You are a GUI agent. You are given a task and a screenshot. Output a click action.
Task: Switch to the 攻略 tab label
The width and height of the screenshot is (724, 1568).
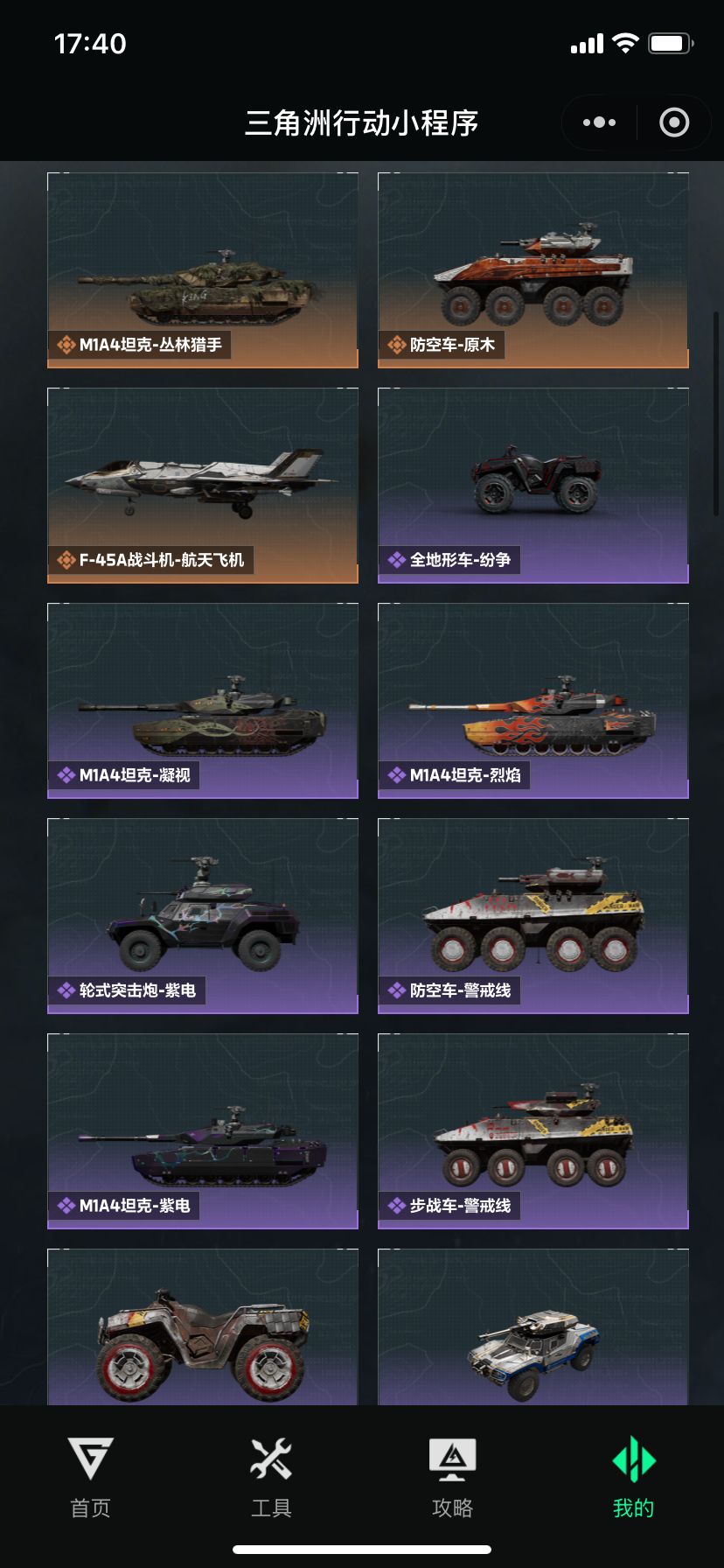(452, 1508)
